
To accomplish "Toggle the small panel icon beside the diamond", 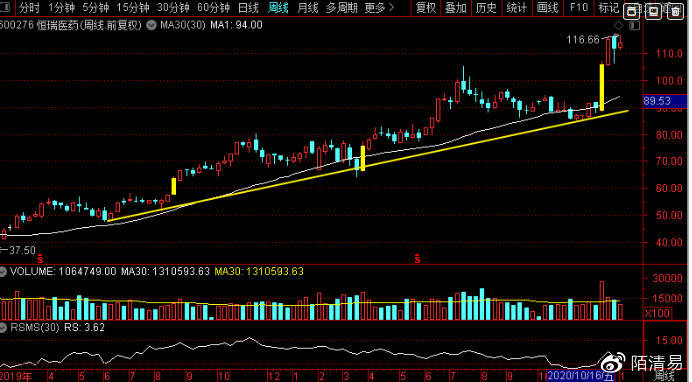I will (634, 26).
